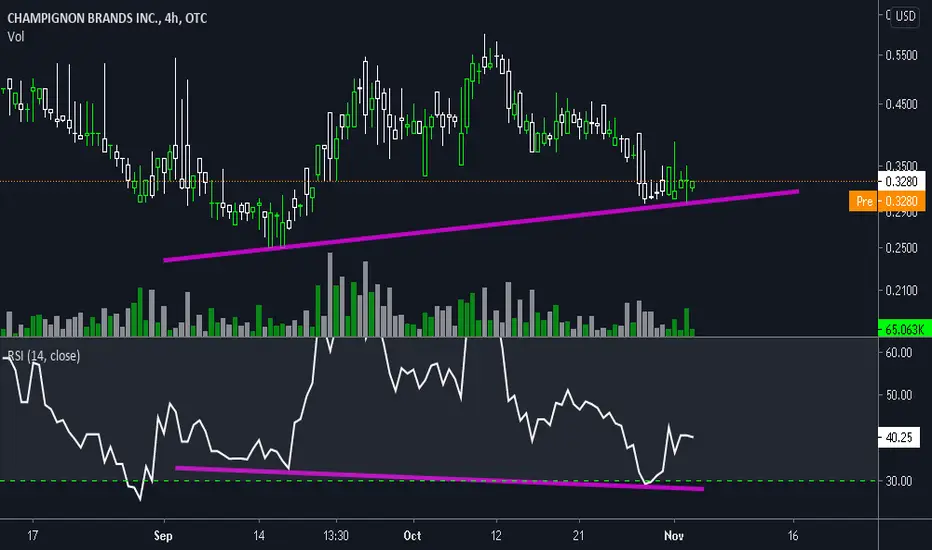Select the purple RSI trendline
The image size is (932, 550).
point(440,478)
